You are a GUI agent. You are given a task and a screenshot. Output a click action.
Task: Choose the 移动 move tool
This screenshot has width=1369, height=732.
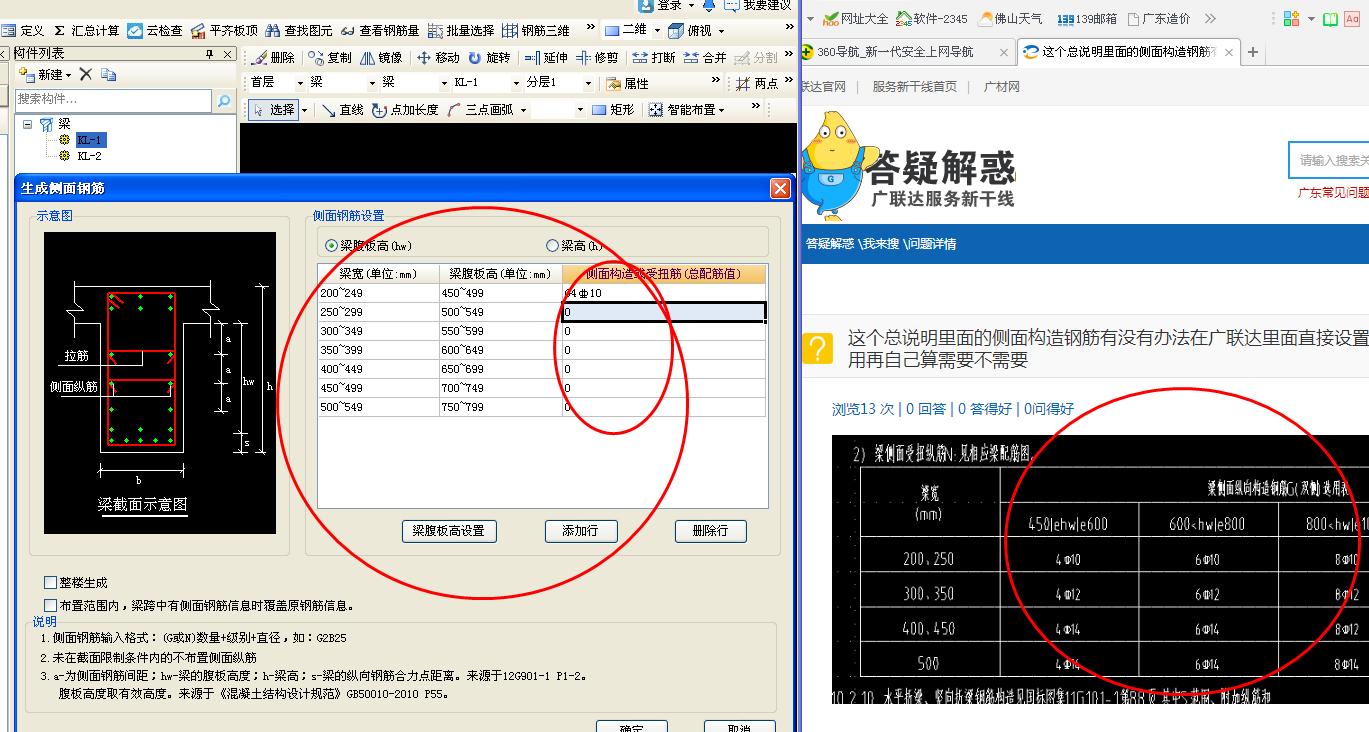tap(438, 58)
